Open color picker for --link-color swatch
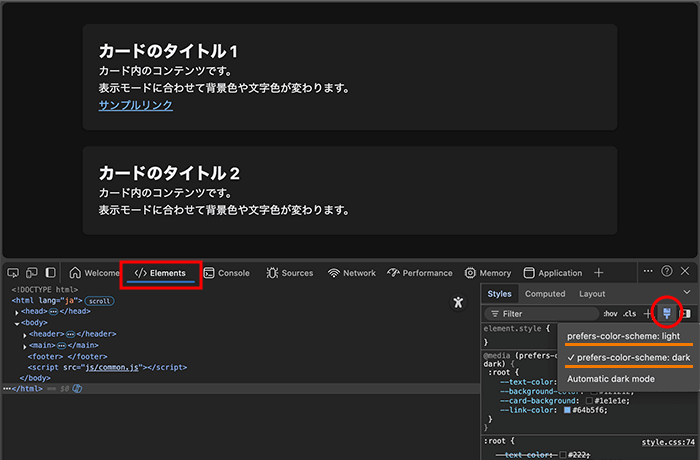The image size is (700, 460). coord(567,410)
